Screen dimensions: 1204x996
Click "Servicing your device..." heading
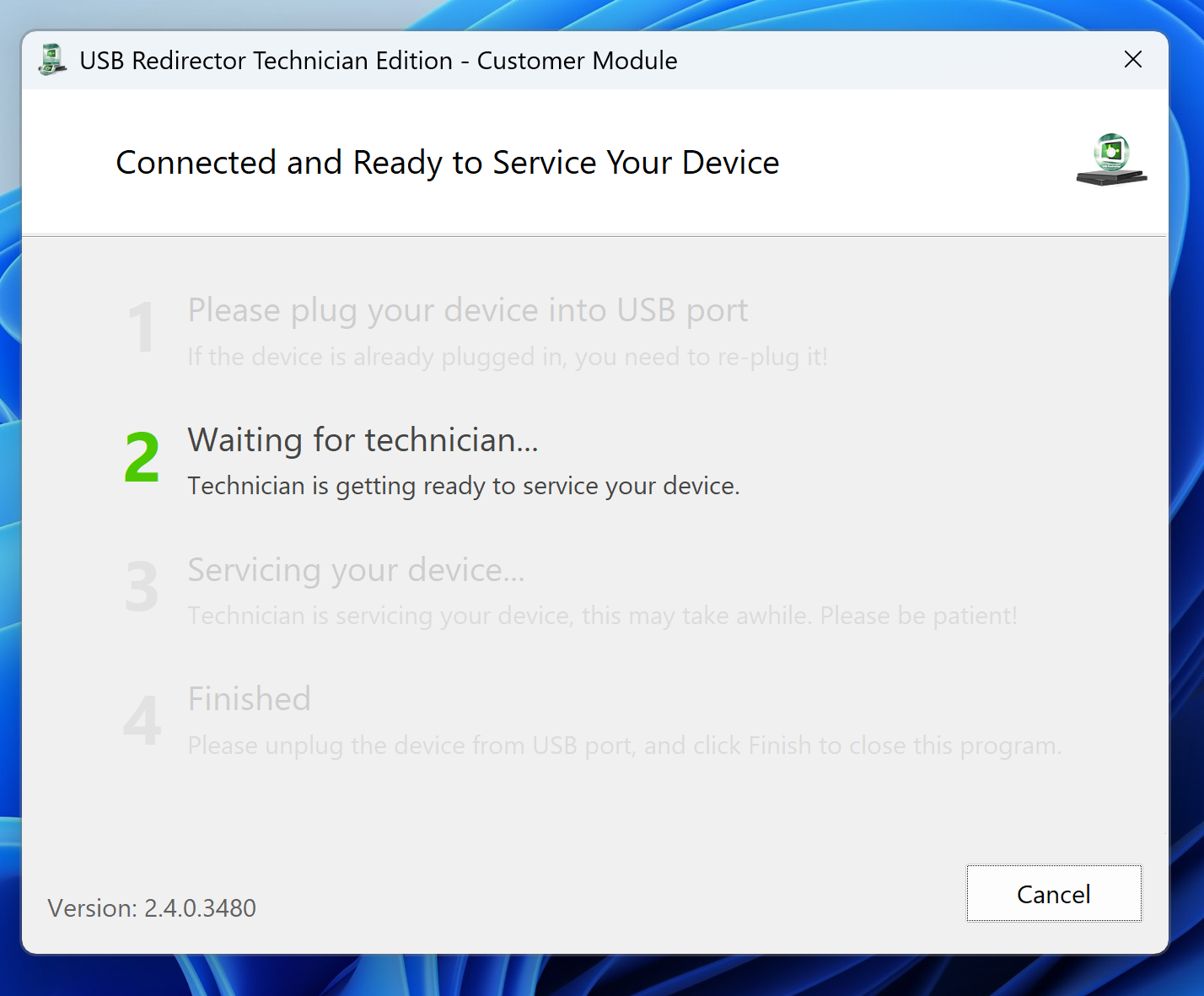pos(356,571)
